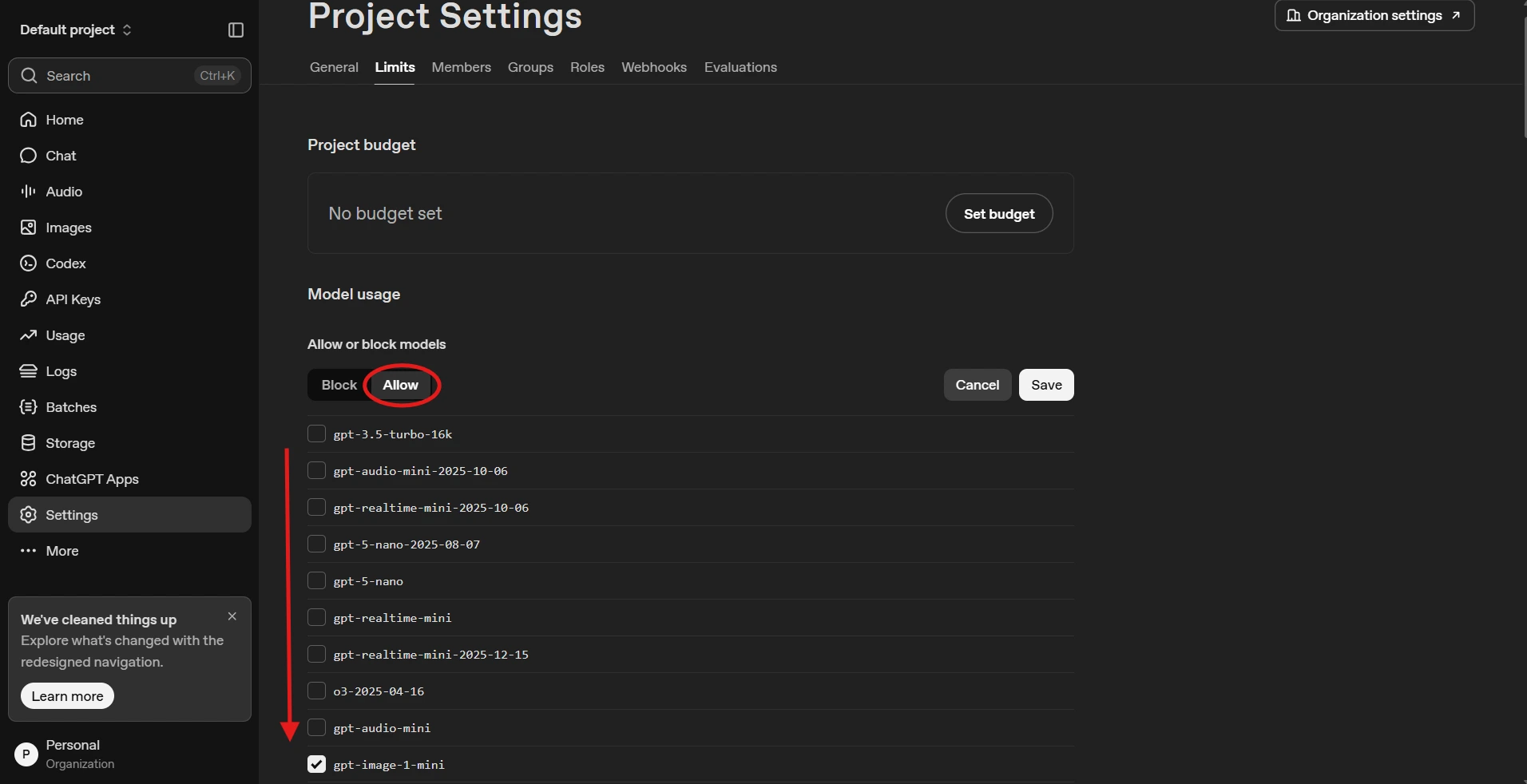Open the Images icon in sidebar

[29, 228]
